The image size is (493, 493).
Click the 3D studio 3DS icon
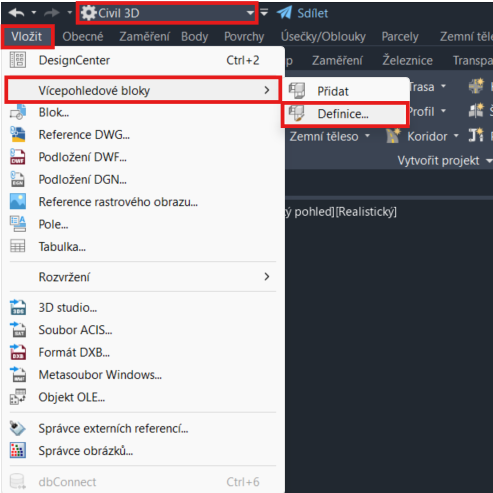tap(18, 307)
